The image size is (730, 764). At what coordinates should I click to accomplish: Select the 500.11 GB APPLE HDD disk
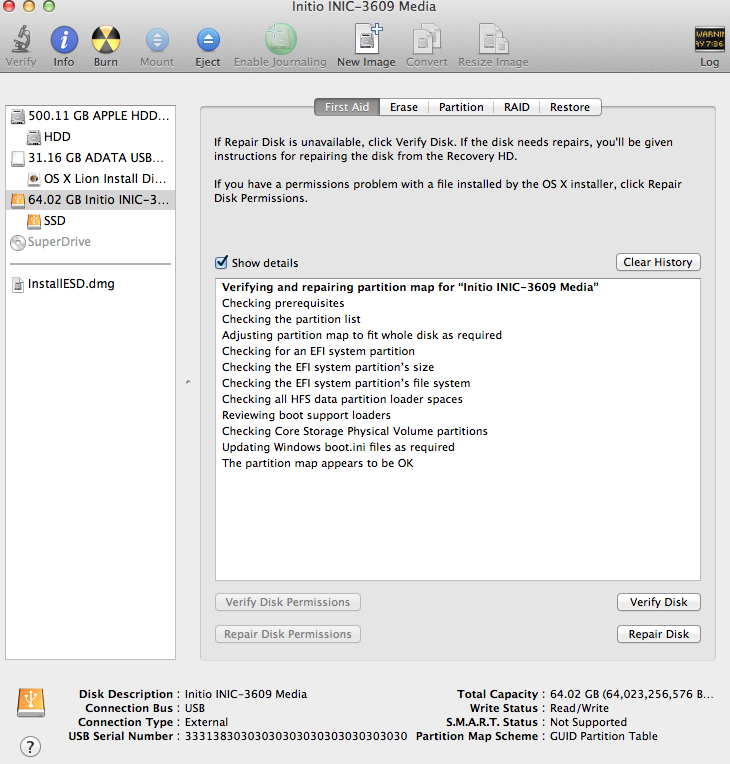(91, 116)
